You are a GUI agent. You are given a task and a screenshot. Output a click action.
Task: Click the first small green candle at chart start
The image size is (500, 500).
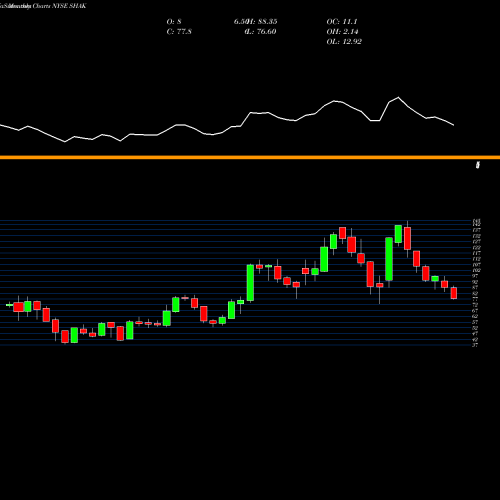click(x=9, y=305)
